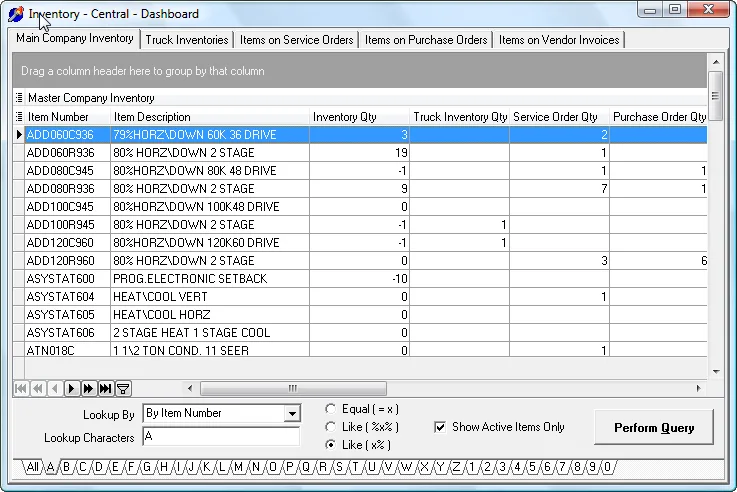
Task: Open column chooser icon beside Item Number
Action: (x=19, y=117)
